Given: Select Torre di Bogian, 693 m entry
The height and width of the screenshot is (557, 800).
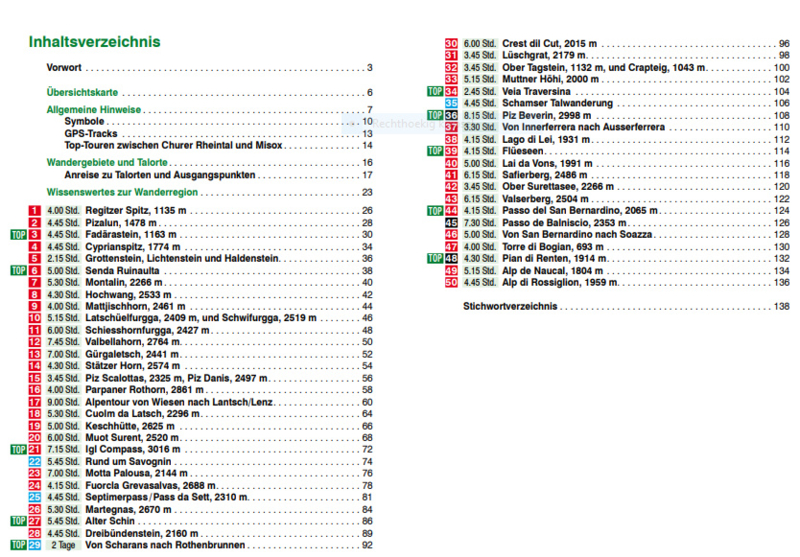Looking at the screenshot, I should click(x=553, y=247).
